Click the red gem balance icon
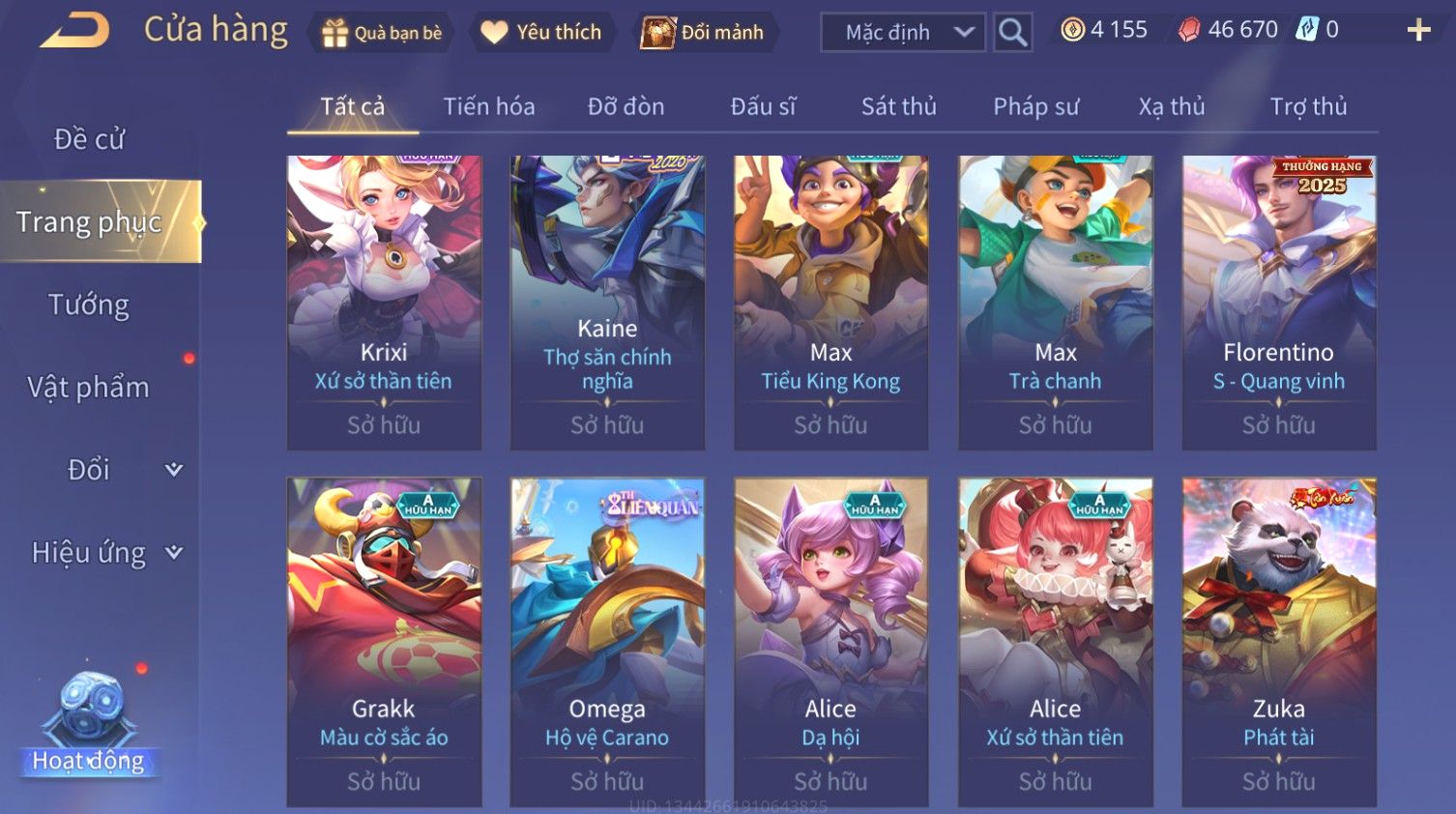The width and height of the screenshot is (1456, 814). point(1189,30)
